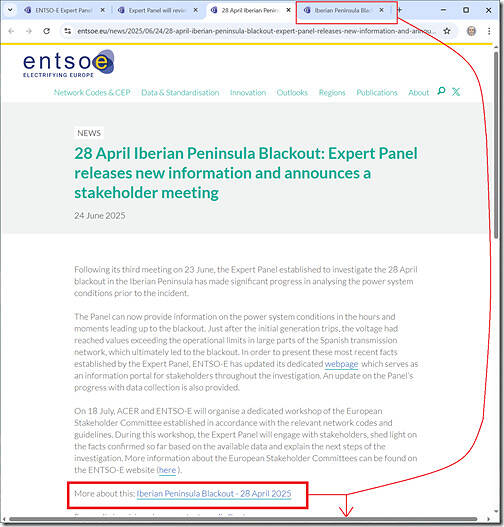Open the About menu
The image size is (504, 527).
pos(419,92)
